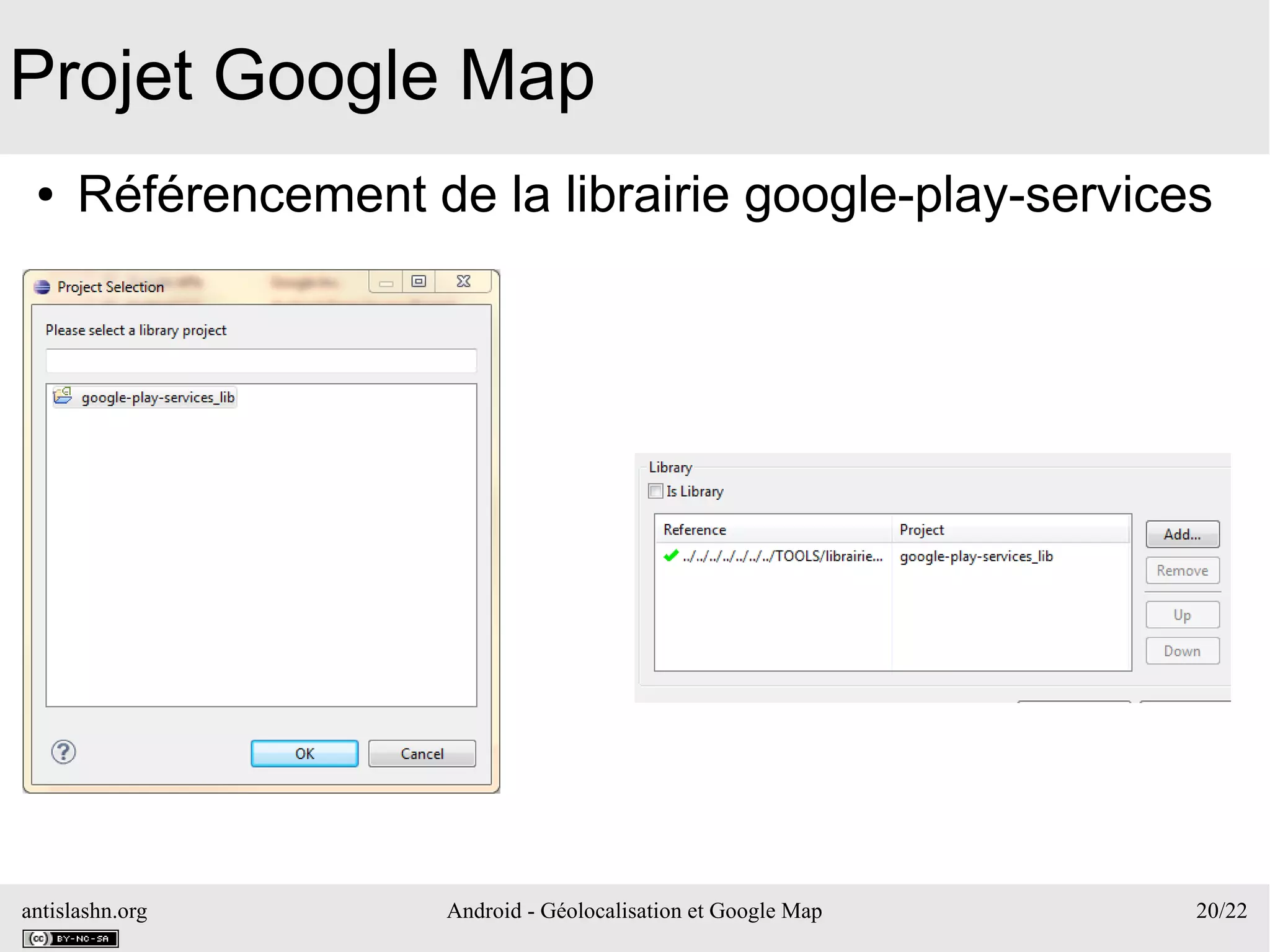
Task: Click Down button in Library panel
Action: coord(1183,651)
